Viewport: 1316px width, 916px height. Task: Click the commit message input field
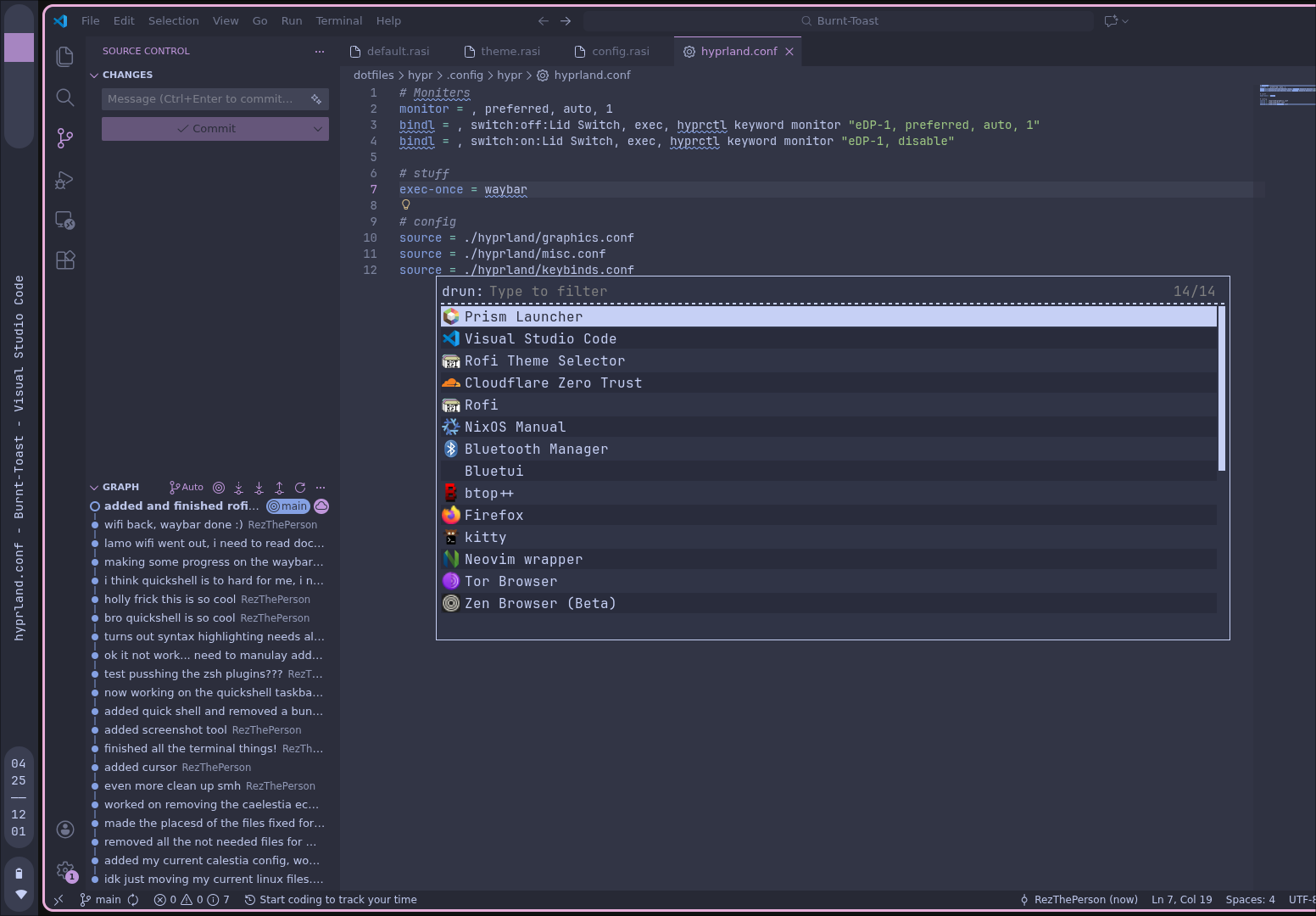tap(202, 99)
